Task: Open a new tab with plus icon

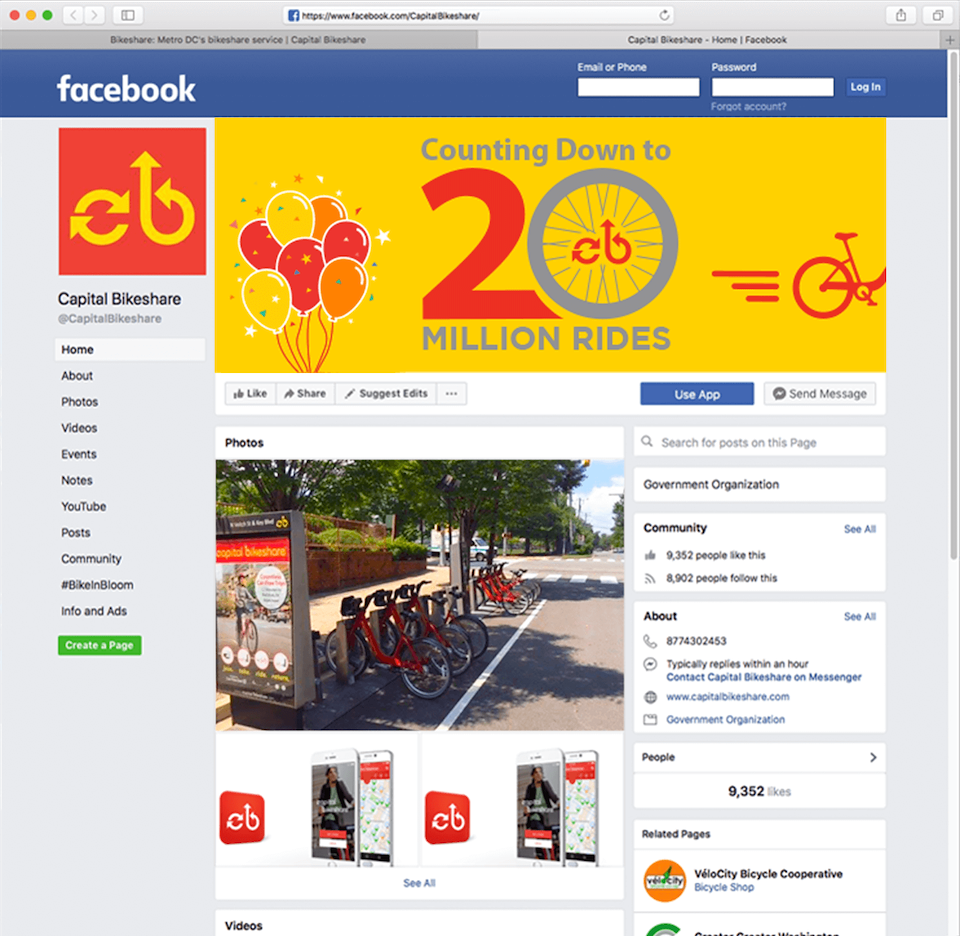Action: pos(950,40)
